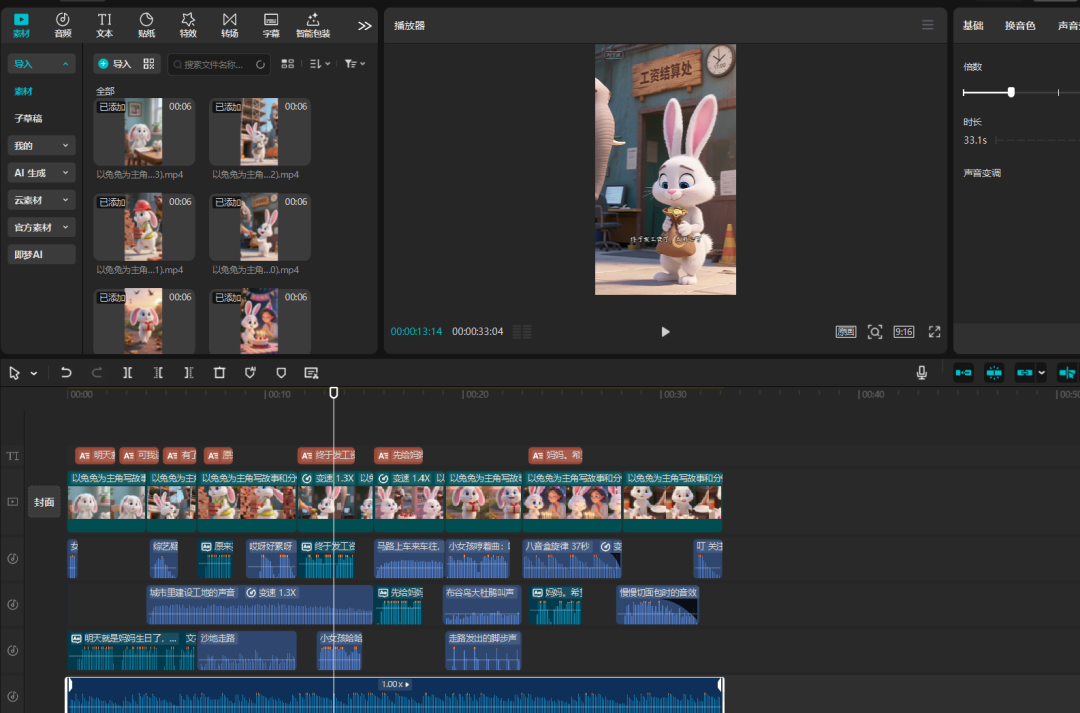Screen dimensions: 1080x713
Task: Open the 文本 (Text) panel
Action: 104,24
